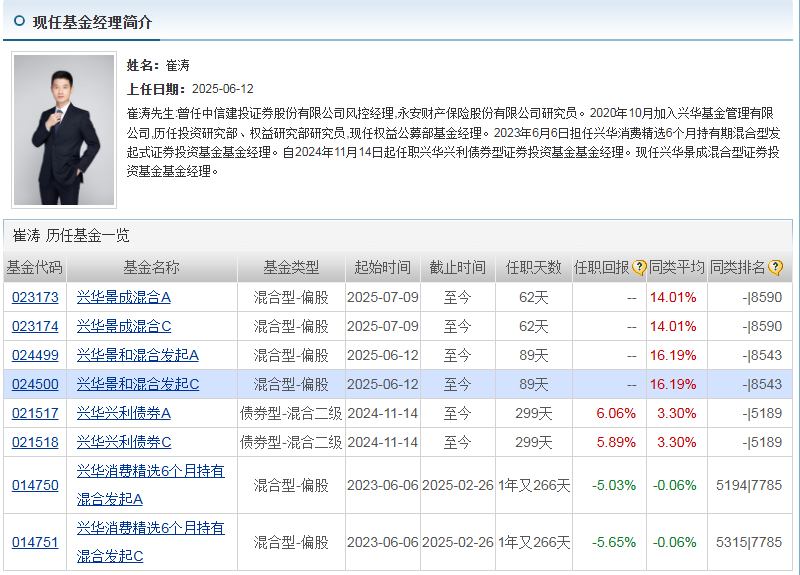Click the ranking 5315|7785 cell

pyautogui.click(x=748, y=543)
